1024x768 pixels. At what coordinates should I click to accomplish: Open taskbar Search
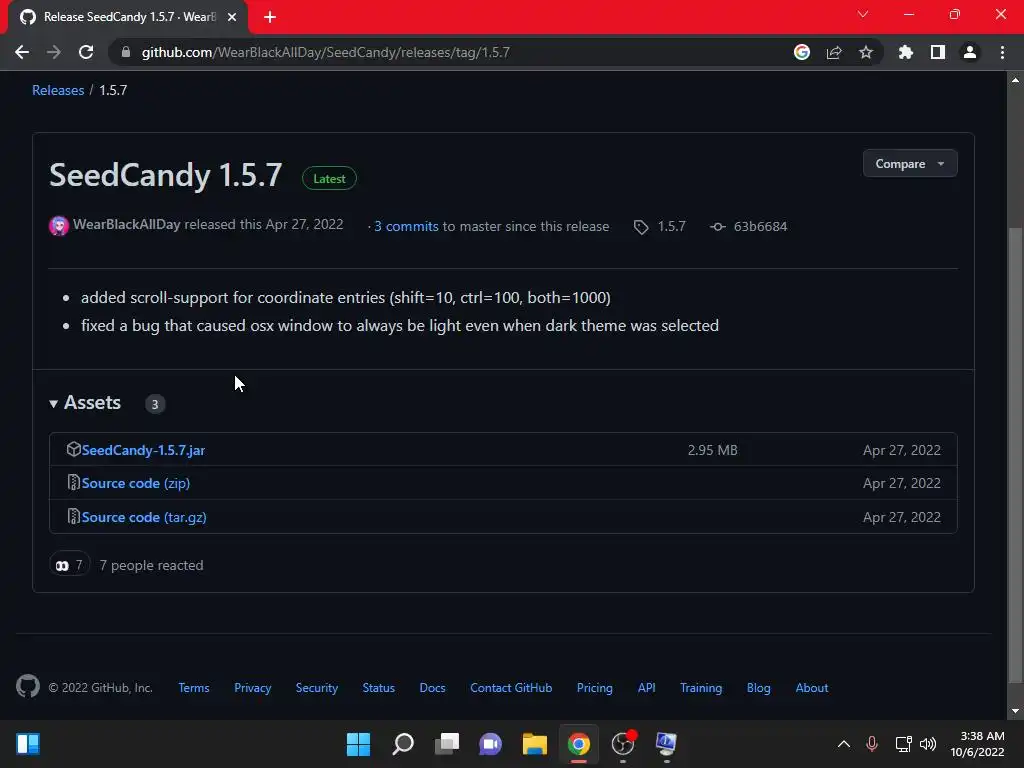coord(403,744)
